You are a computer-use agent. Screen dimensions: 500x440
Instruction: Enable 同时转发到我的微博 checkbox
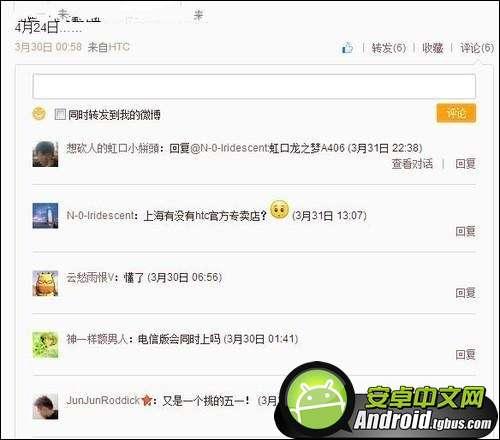tap(60, 114)
